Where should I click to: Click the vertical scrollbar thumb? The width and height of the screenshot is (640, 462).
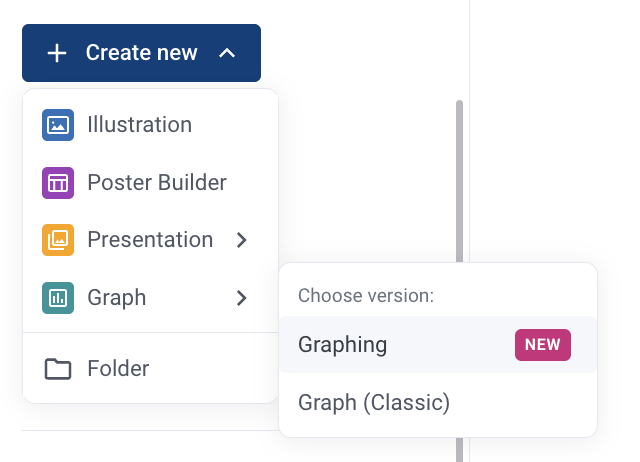tap(460, 182)
